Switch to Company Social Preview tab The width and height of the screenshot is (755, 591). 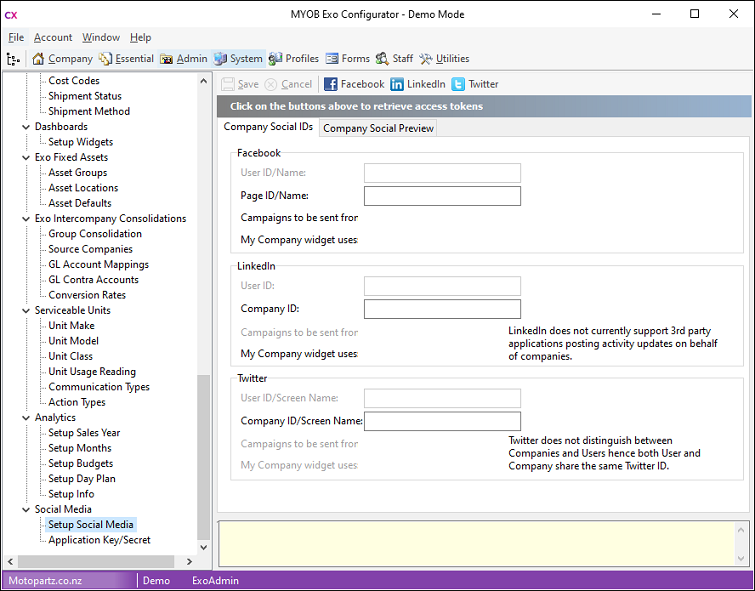(x=378, y=128)
